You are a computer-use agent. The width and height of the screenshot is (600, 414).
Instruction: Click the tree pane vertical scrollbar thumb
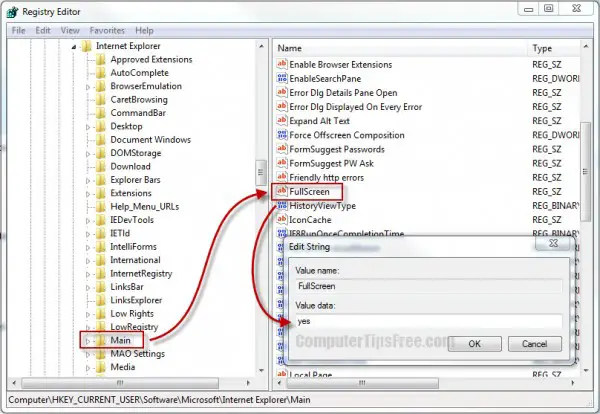[x=261, y=173]
